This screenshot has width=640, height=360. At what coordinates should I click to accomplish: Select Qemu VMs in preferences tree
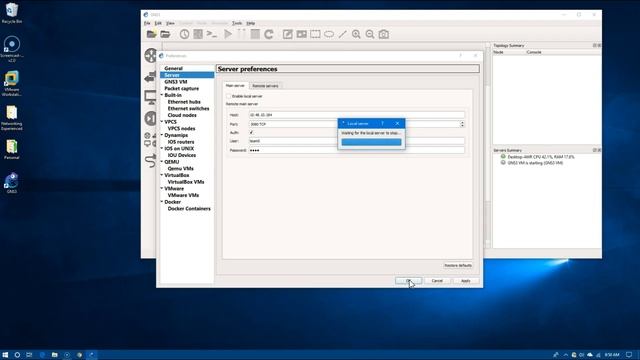181,169
